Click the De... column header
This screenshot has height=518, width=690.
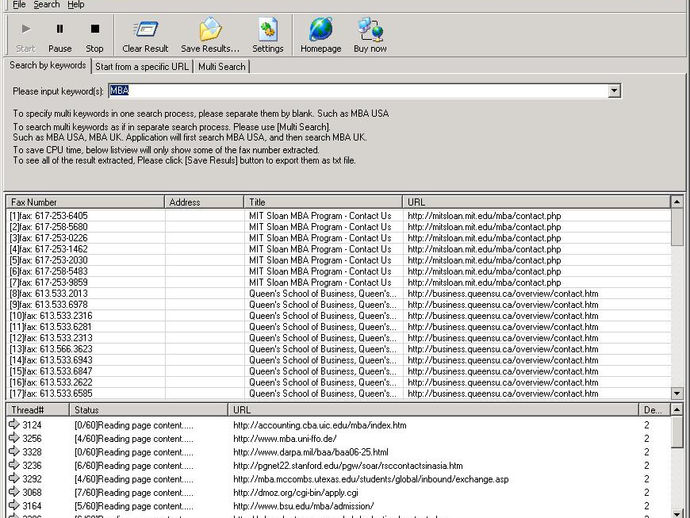tap(654, 410)
